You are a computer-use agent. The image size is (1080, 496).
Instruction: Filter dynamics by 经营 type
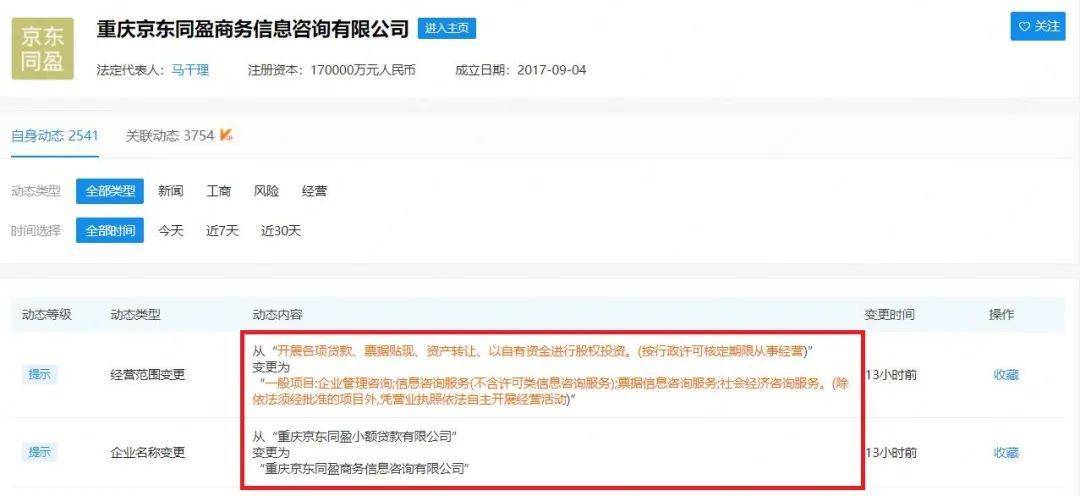coord(314,192)
